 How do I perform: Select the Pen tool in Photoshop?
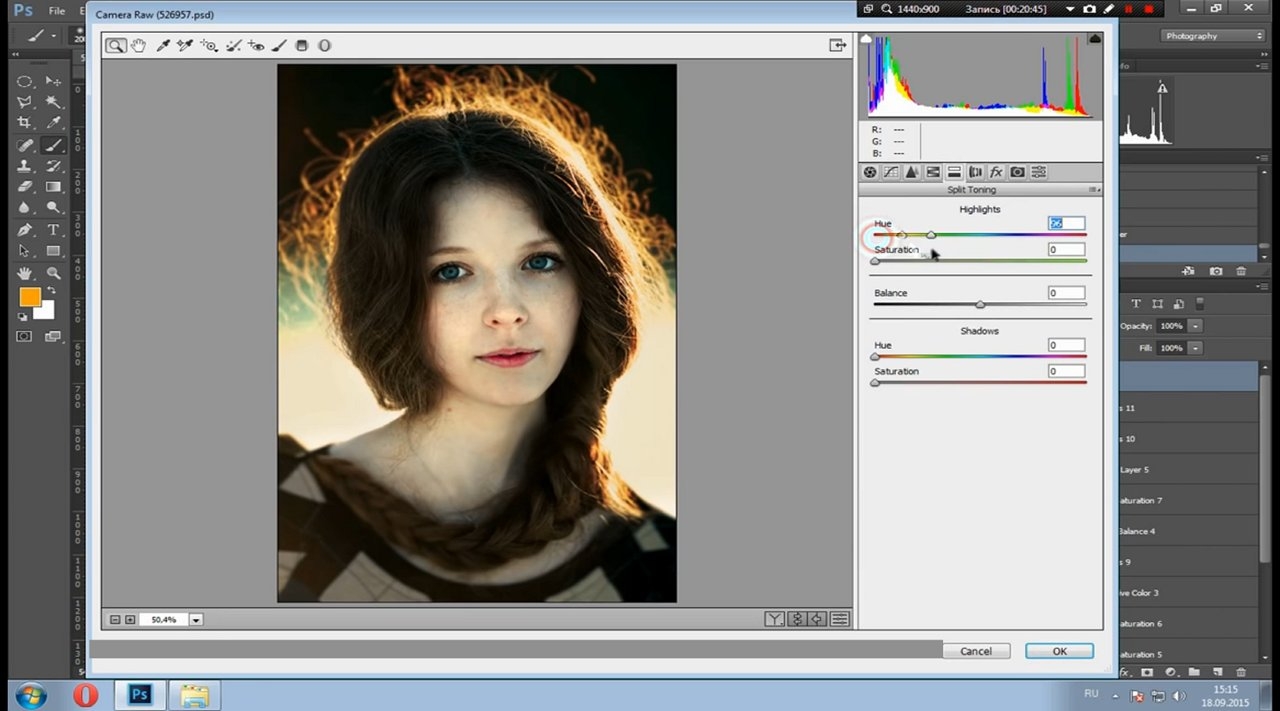[x=25, y=230]
